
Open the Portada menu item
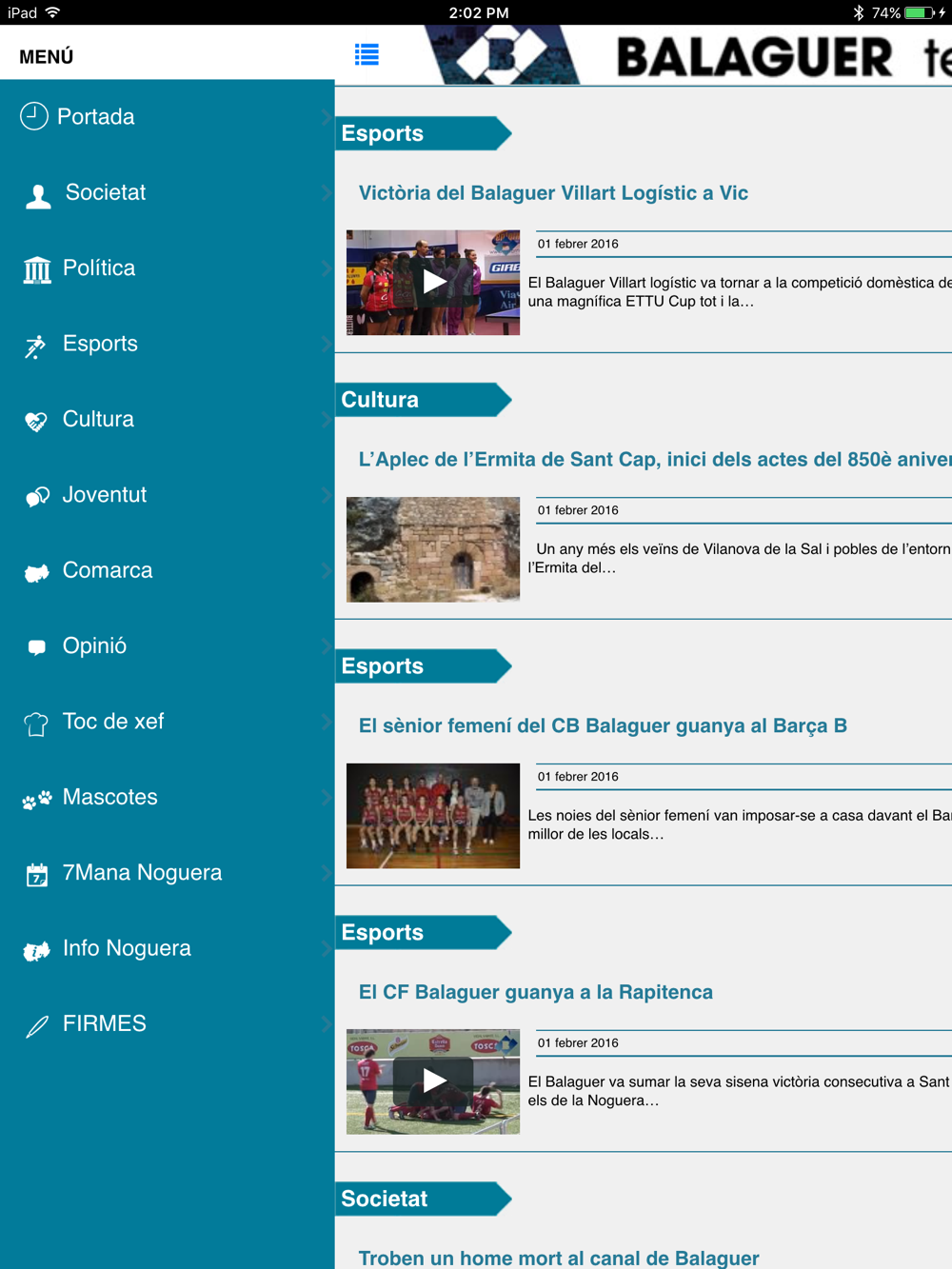167,117
